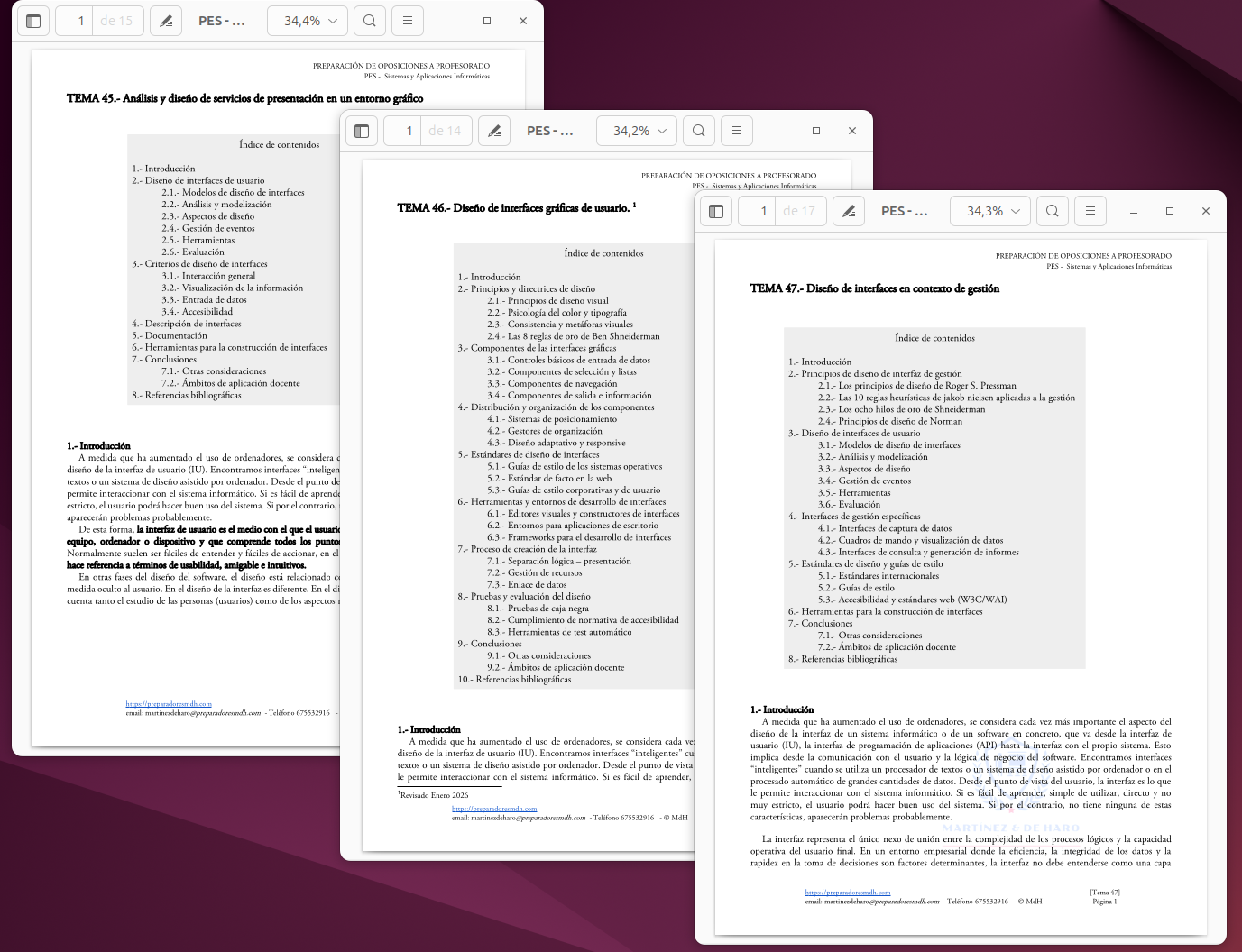Toggle the sidebar in the TEMA 45 window
Viewport: 1242px width, 952px height.
coord(33,21)
